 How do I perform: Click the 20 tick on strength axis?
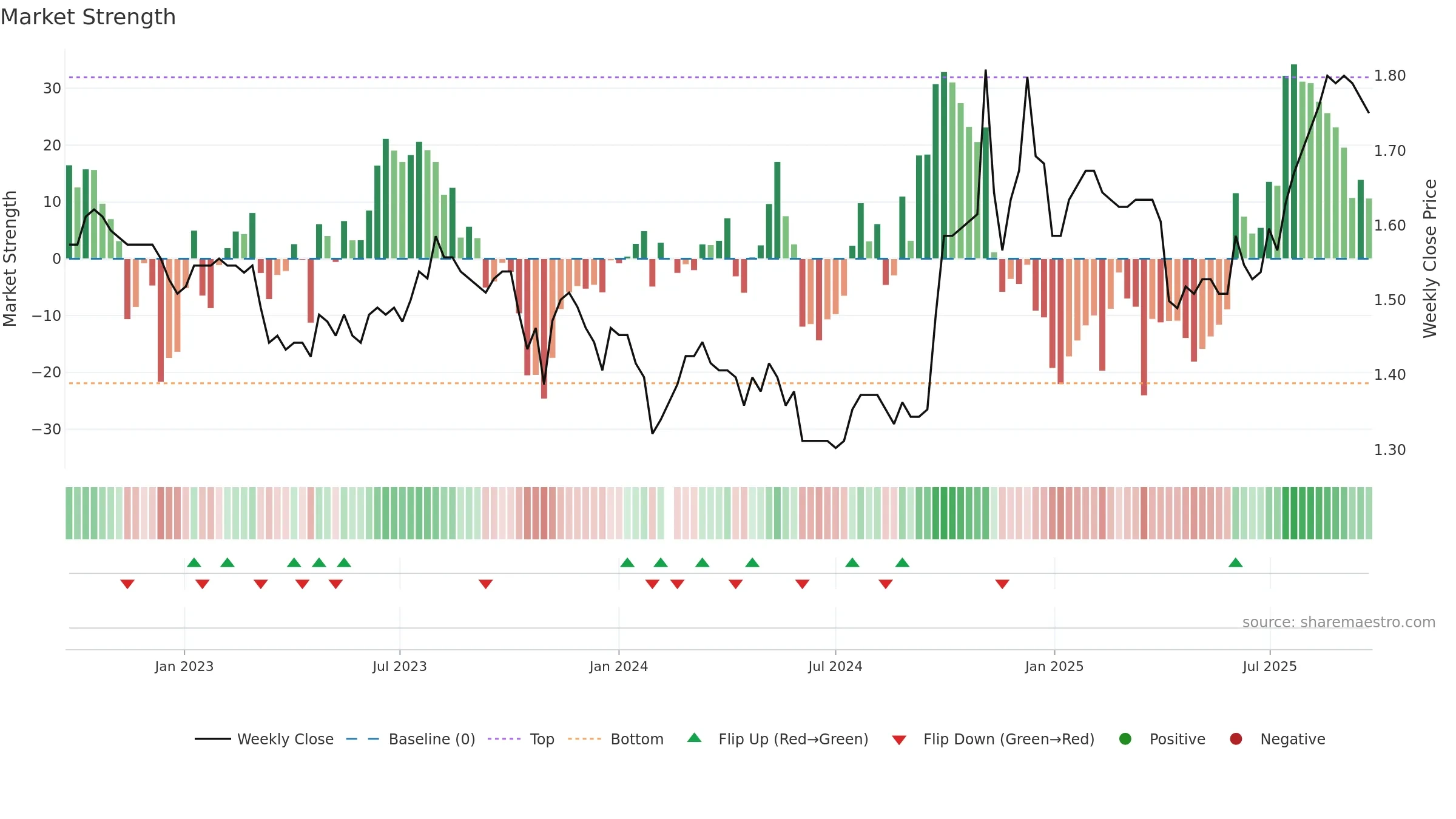52,146
